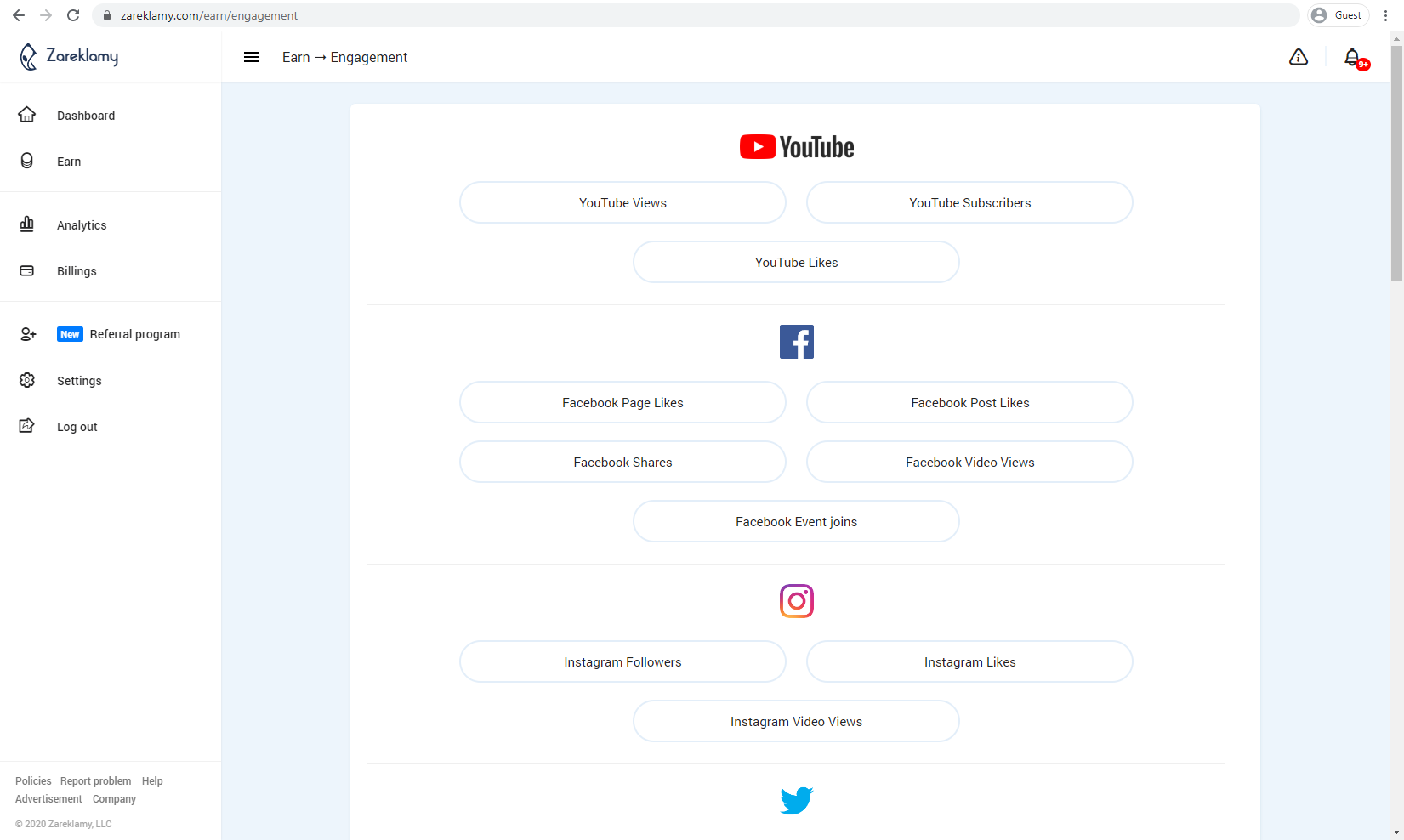Click the Guest profile avatar
The height and width of the screenshot is (840, 1404).
(x=1319, y=15)
